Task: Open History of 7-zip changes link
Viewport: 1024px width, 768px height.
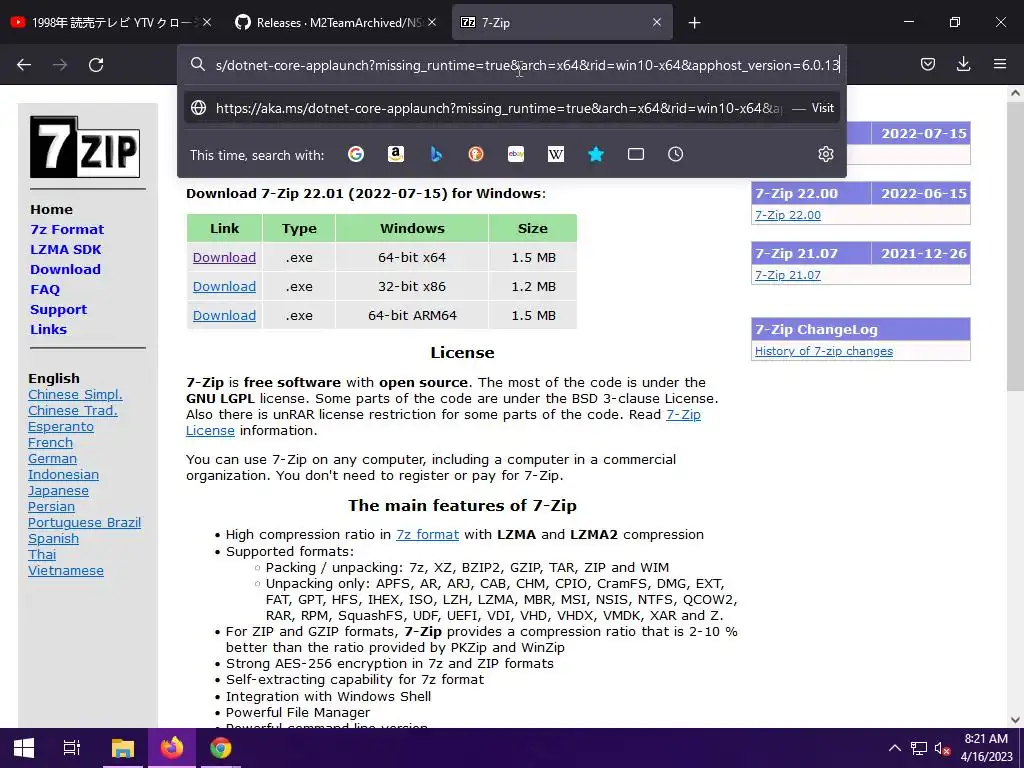Action: [x=824, y=351]
